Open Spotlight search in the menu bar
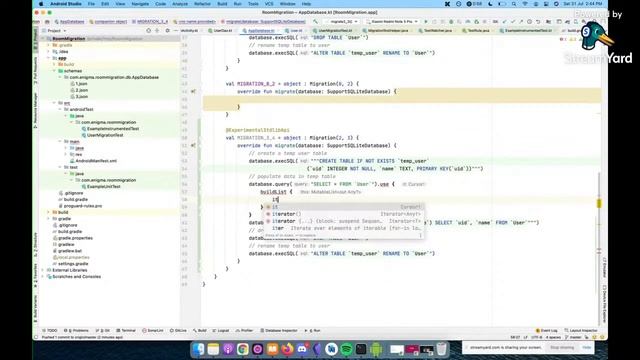The height and width of the screenshot is (360, 640). point(513,4)
